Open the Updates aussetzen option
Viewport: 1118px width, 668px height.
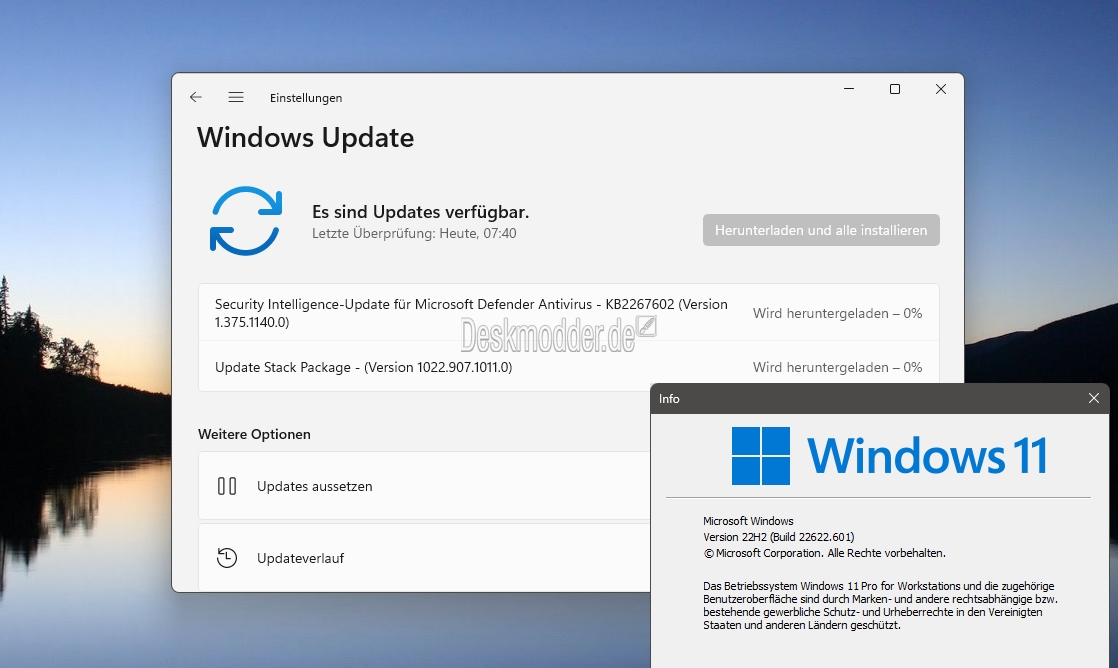click(x=425, y=485)
